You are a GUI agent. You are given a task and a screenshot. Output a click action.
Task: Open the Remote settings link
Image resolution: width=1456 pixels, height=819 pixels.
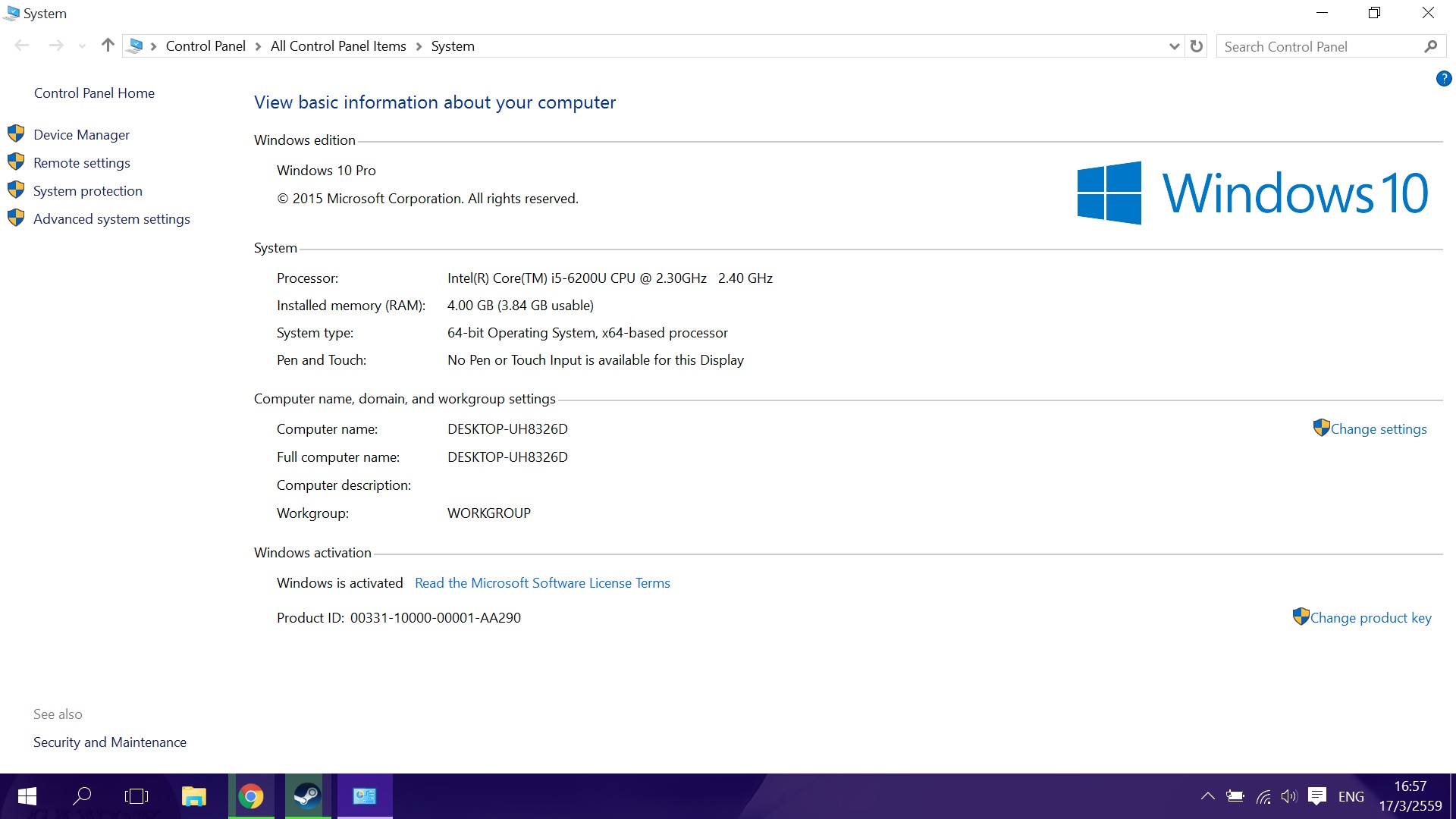(81, 163)
